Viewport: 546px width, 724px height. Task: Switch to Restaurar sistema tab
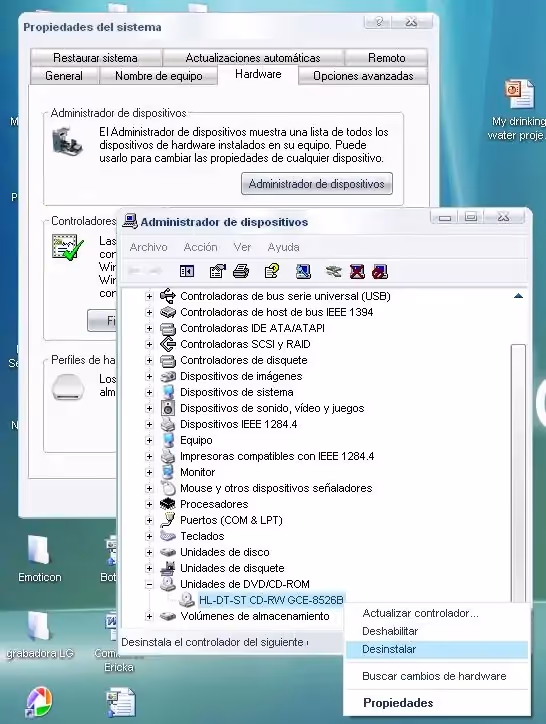(x=96, y=58)
